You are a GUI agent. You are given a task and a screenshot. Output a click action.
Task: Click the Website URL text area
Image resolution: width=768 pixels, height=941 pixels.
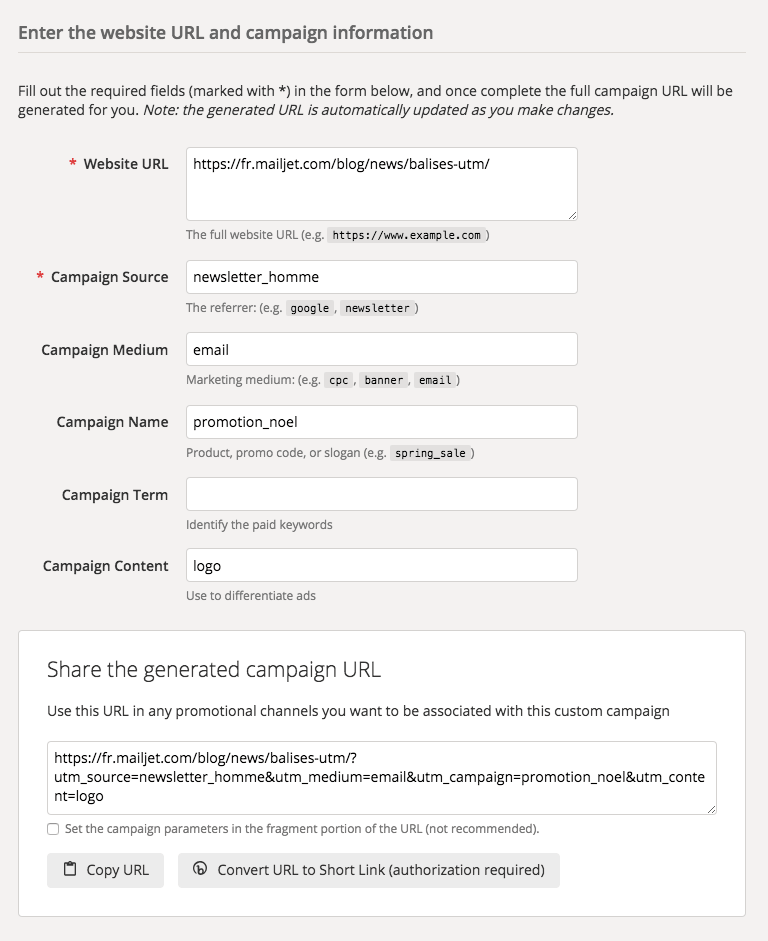382,184
